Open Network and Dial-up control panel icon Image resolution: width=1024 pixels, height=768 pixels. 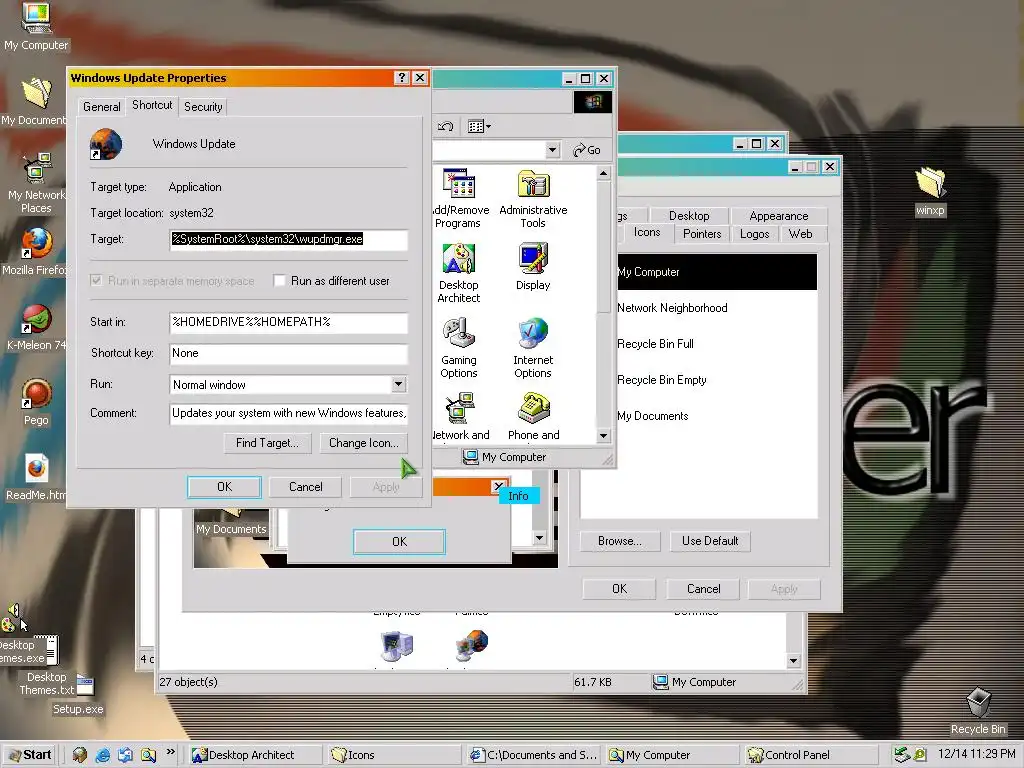coord(460,418)
